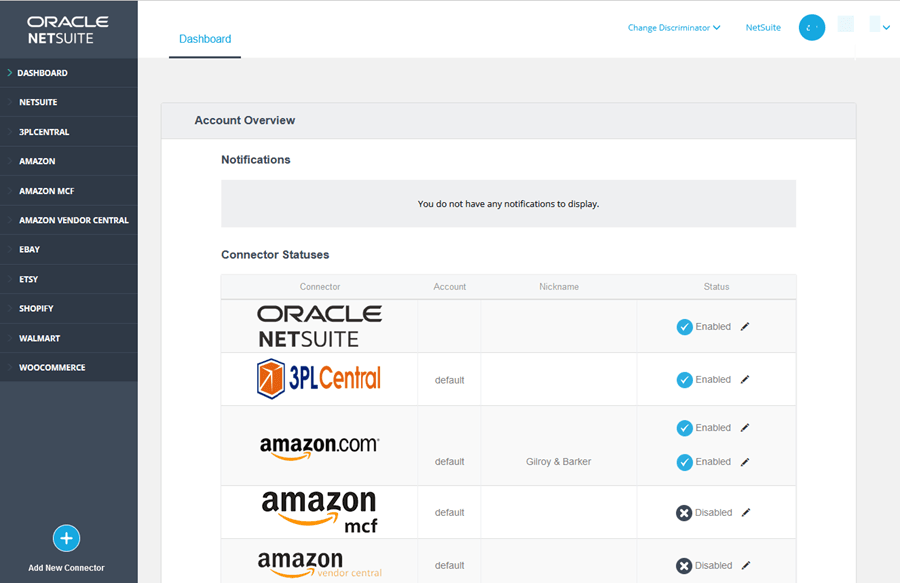Viewport: 900px width, 583px height.
Task: Click pencil icon for Gilroy & Barker entry
Action: click(x=745, y=462)
